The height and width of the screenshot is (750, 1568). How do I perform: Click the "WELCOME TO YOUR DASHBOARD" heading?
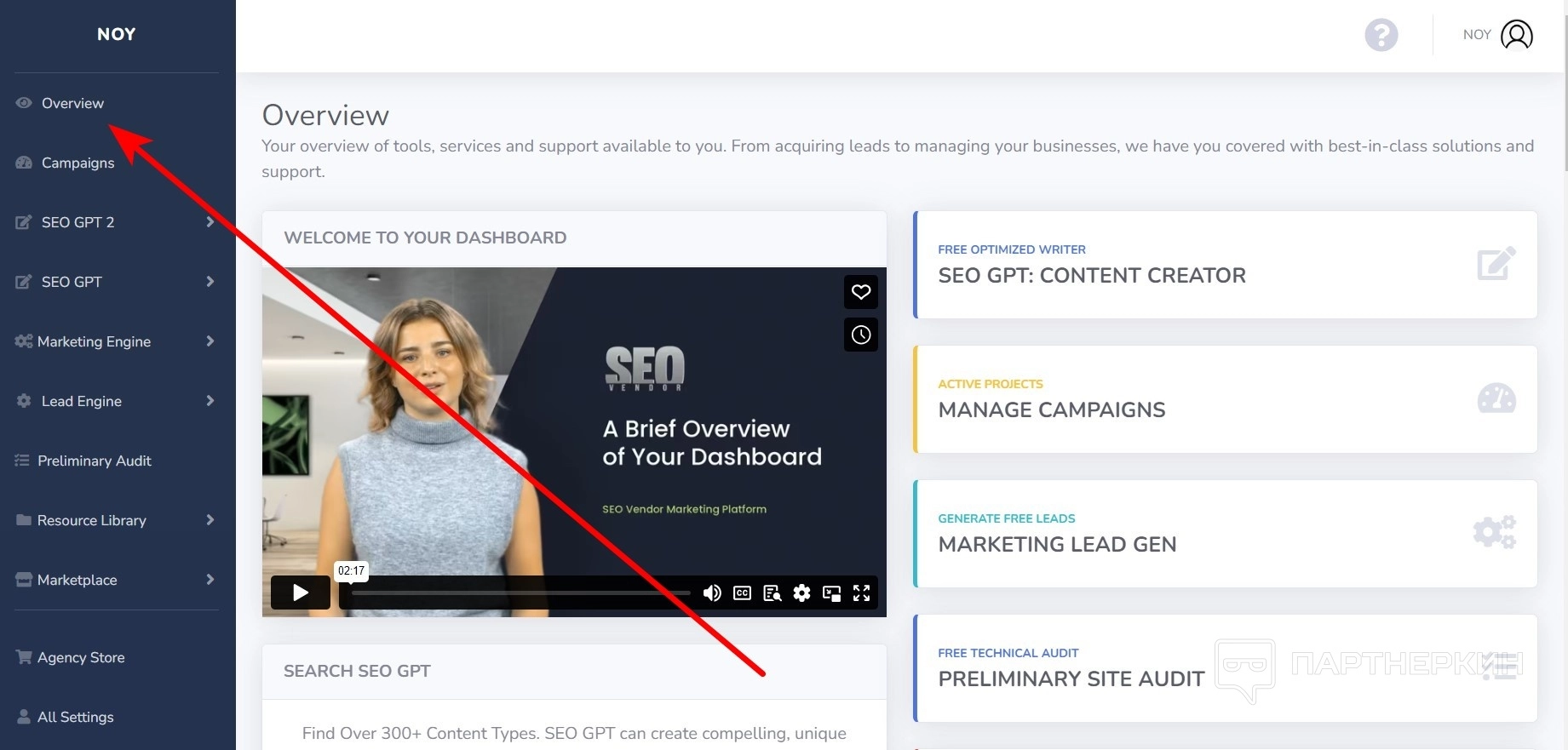click(x=425, y=238)
